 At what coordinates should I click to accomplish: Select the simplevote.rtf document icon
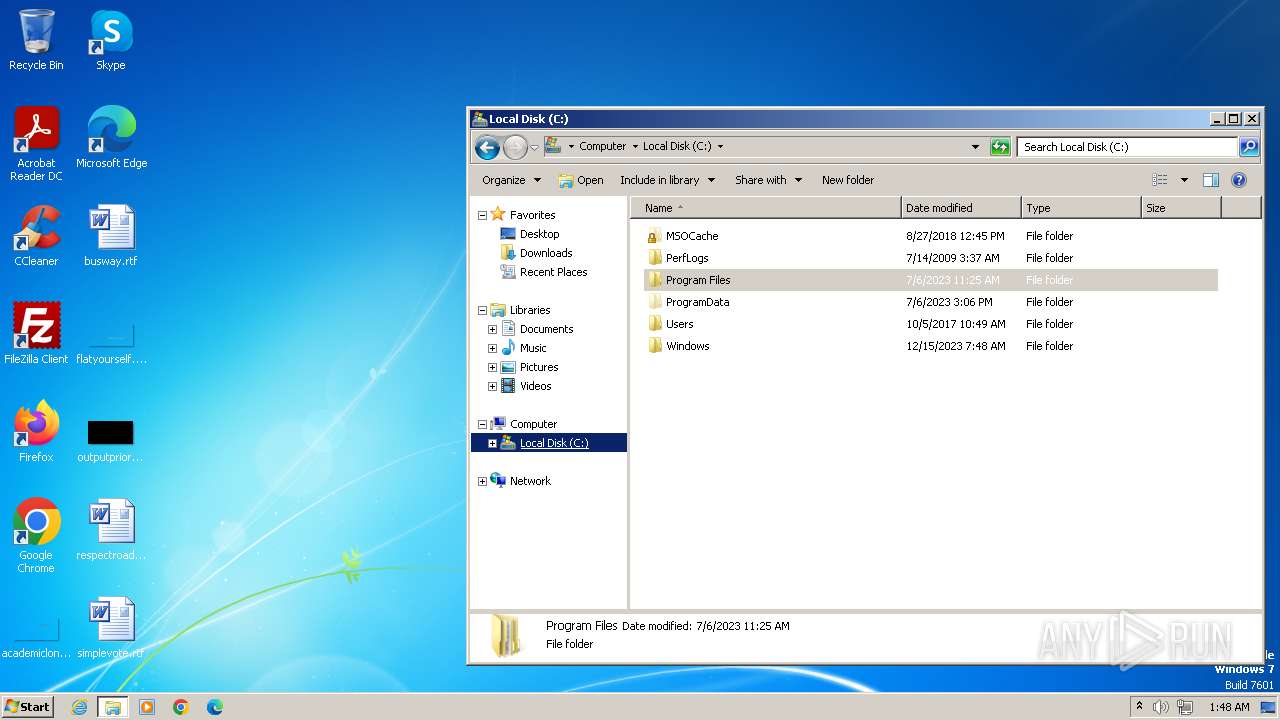[111, 628]
